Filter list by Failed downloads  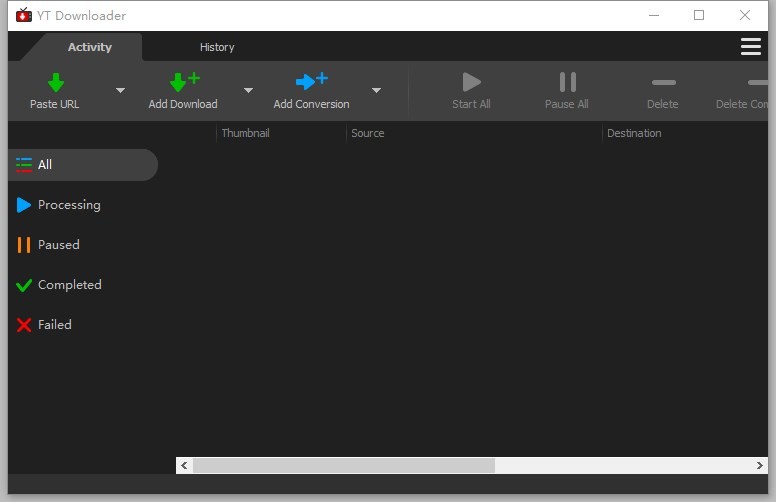point(54,325)
